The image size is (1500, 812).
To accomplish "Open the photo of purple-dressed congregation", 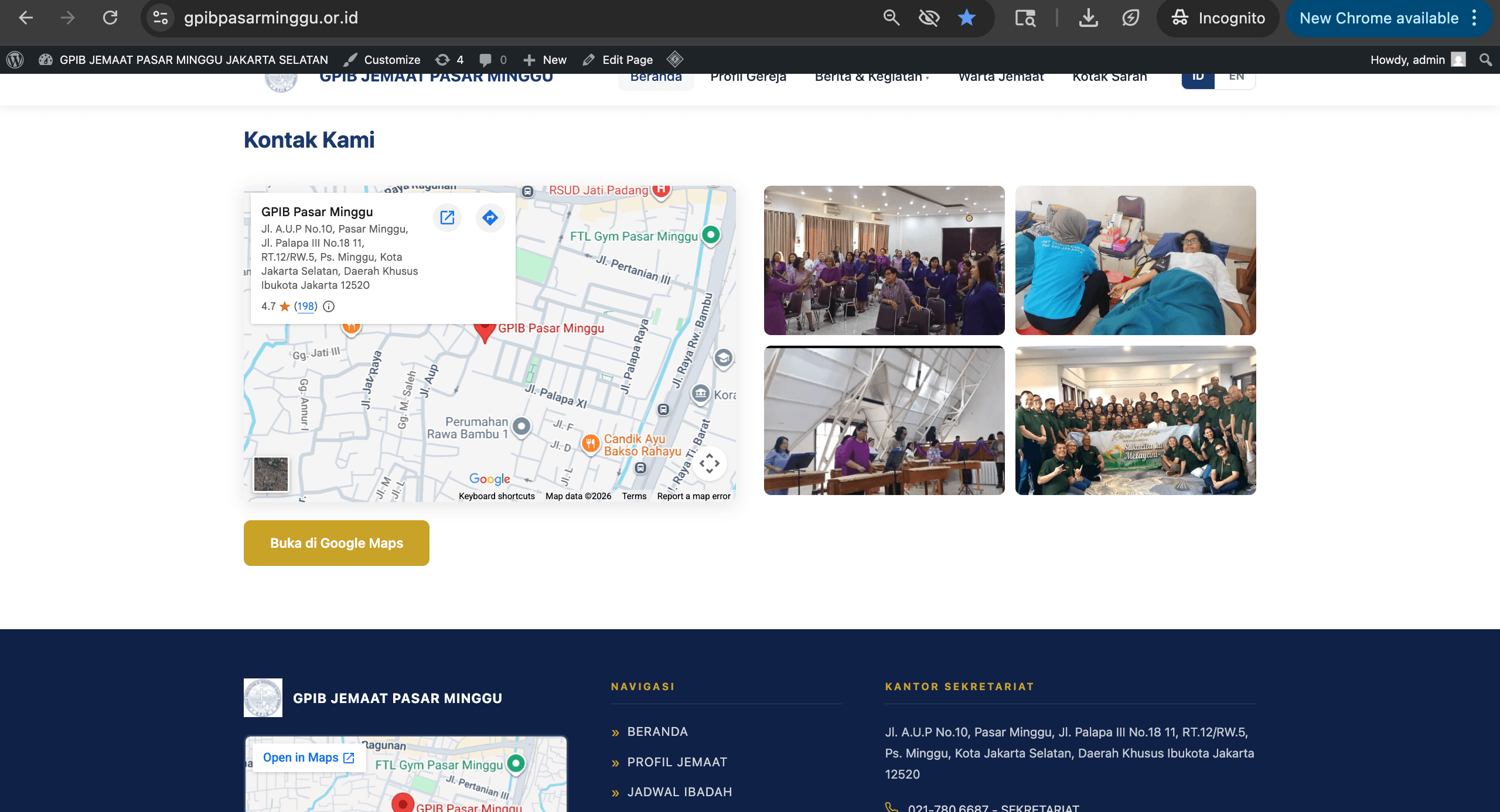I will (x=884, y=260).
